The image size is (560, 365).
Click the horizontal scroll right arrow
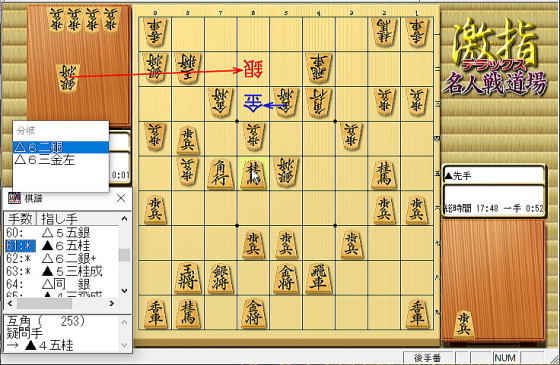(112, 303)
